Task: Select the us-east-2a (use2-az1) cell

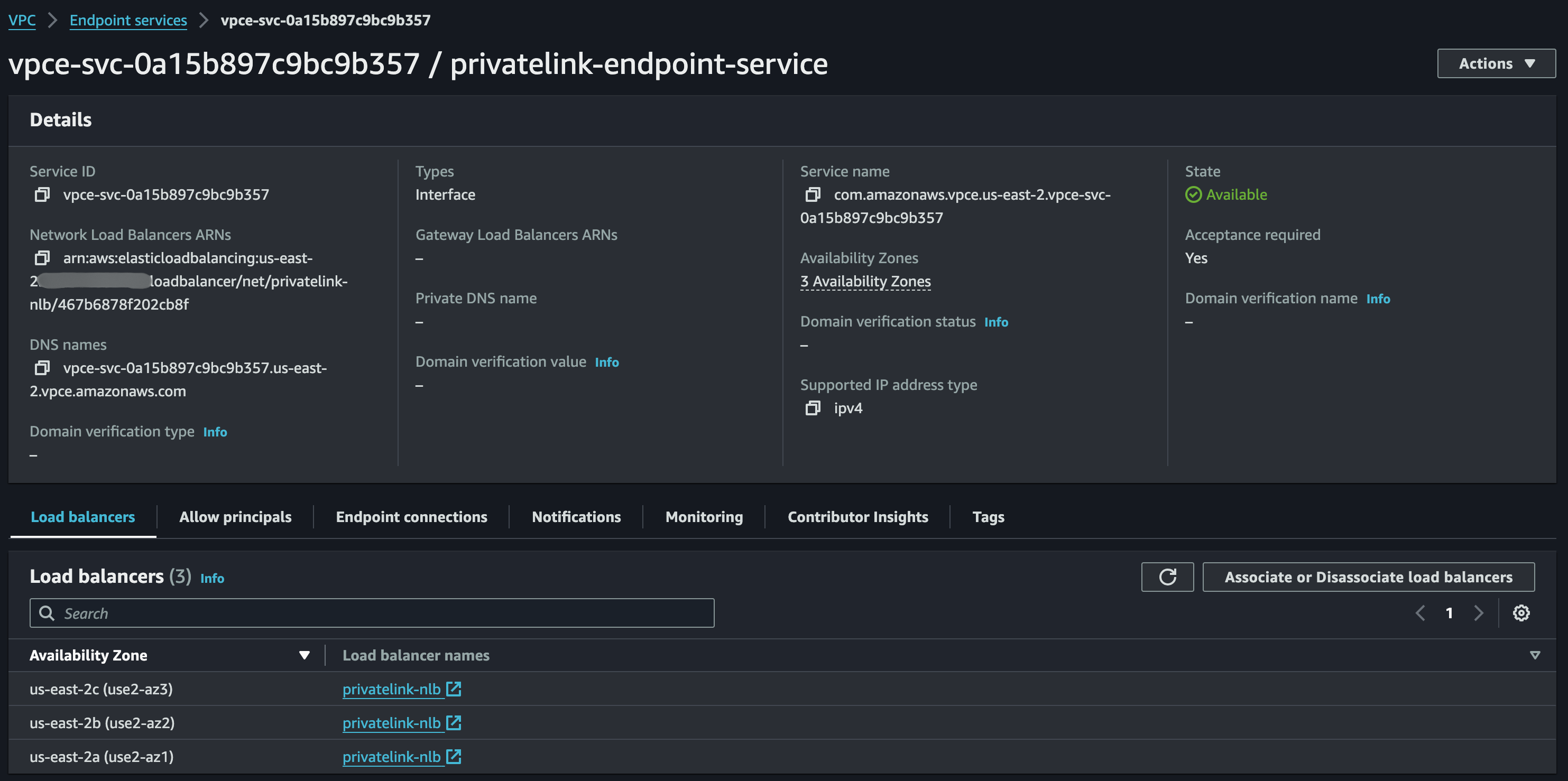Action: (102, 757)
